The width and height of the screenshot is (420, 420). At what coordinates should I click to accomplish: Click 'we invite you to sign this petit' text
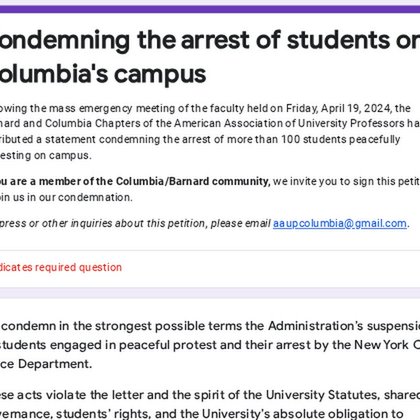point(346,181)
